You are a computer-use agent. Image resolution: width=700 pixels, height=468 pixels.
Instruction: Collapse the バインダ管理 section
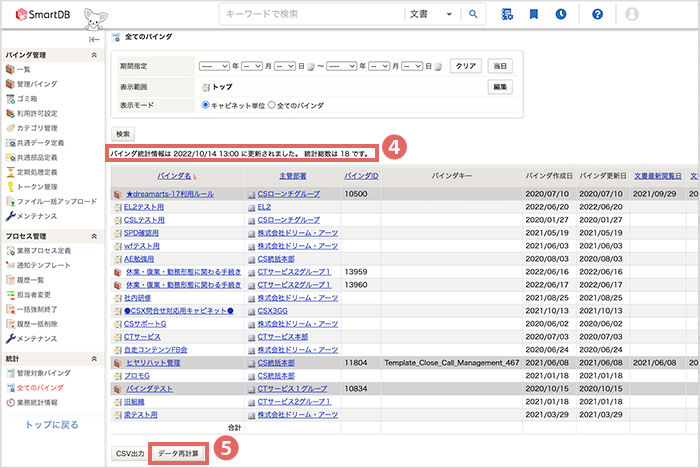click(94, 55)
